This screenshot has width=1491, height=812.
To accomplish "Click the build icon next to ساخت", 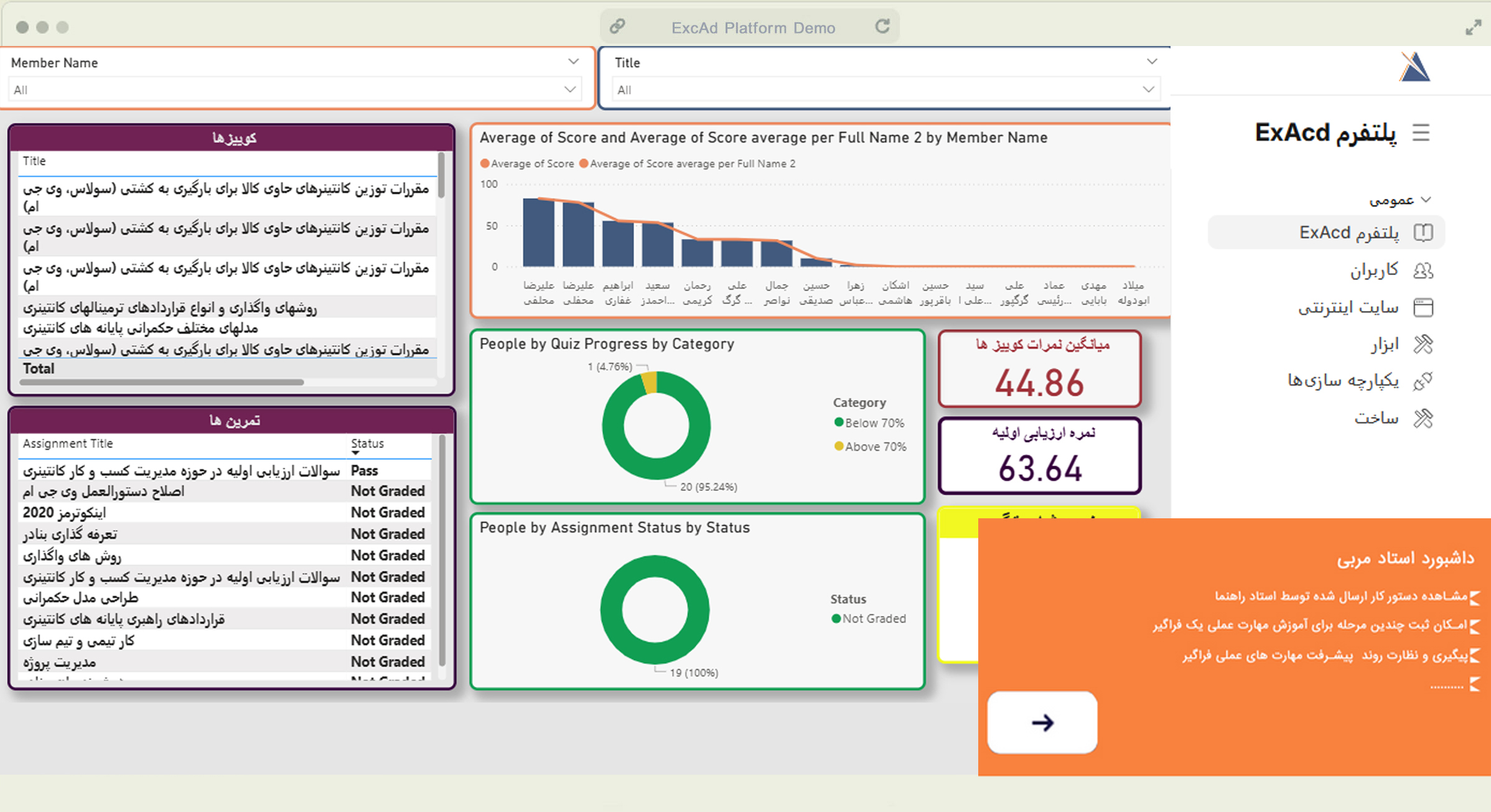I will click(x=1423, y=418).
